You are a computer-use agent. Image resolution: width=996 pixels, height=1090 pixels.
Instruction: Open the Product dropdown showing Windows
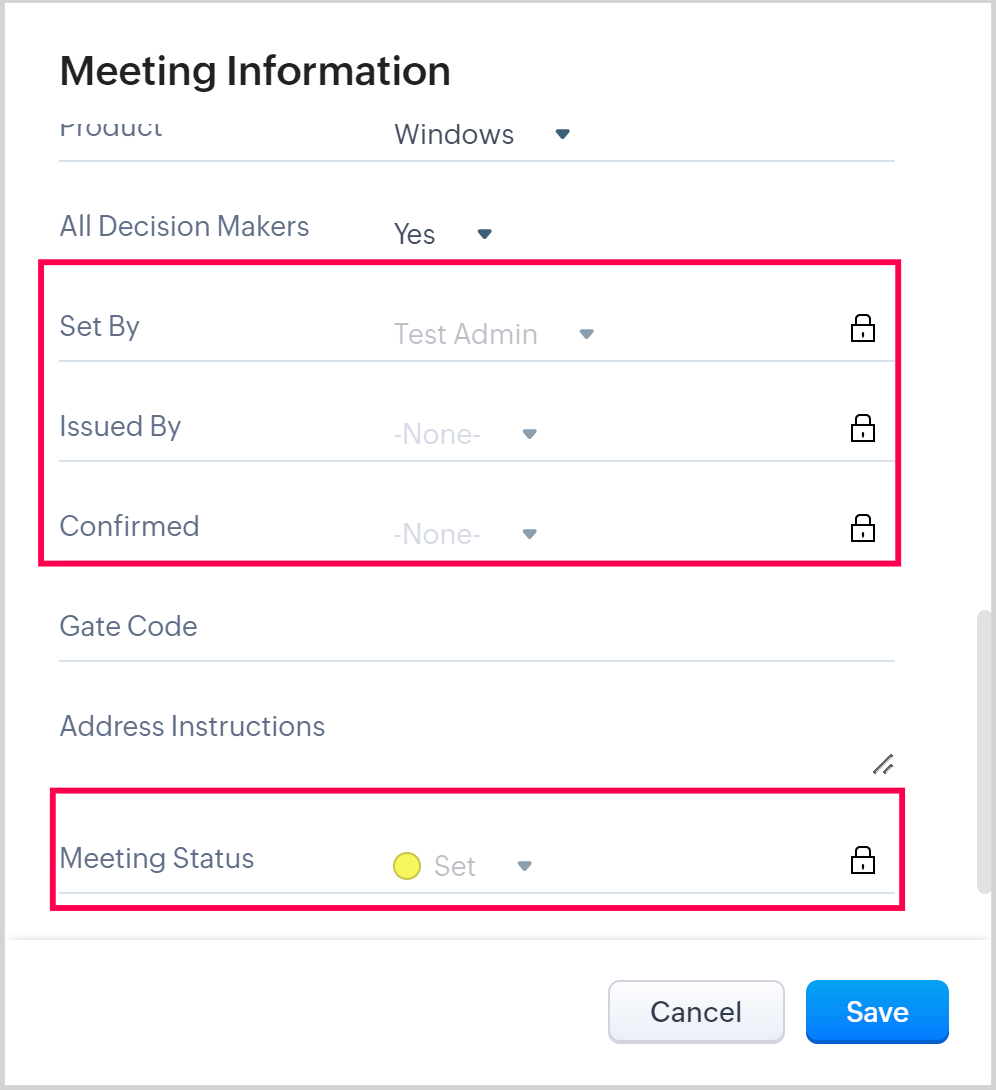[x=562, y=134]
